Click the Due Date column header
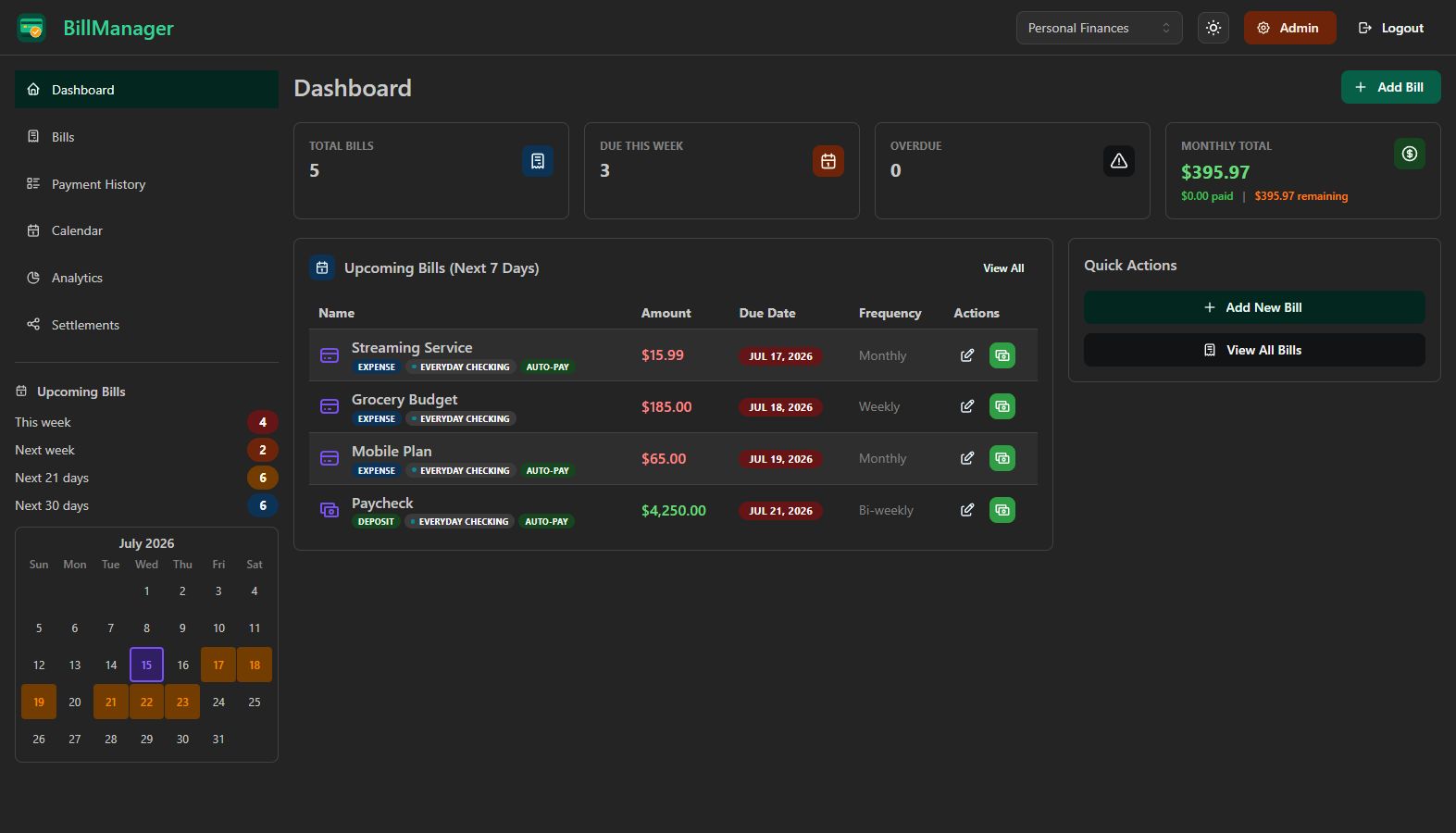Screen dimensions: 1456x833 (767, 313)
